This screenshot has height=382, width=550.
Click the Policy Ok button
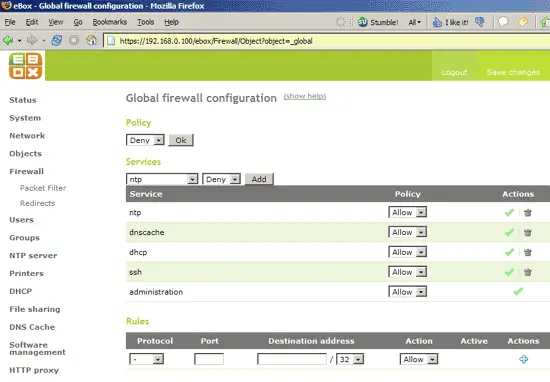point(181,140)
